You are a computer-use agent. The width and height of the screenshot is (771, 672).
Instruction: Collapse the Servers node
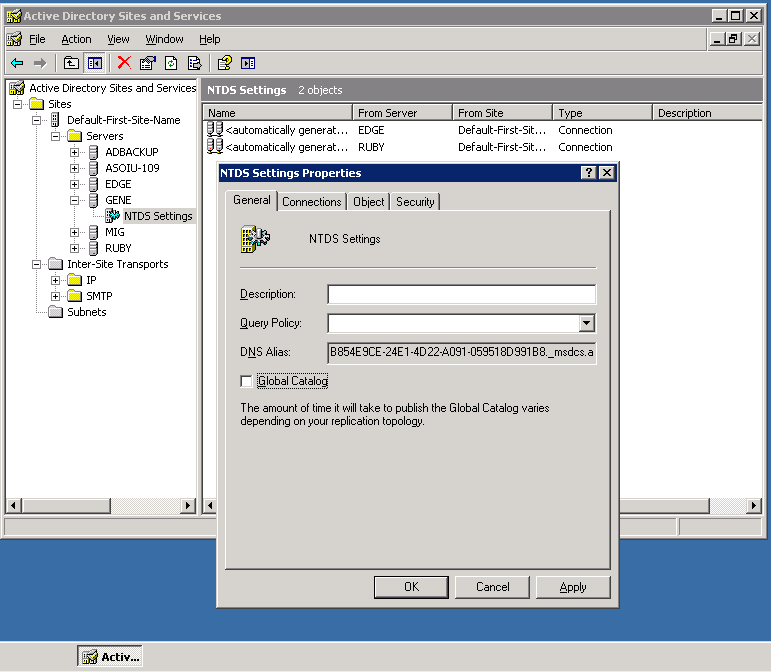click(x=56, y=136)
